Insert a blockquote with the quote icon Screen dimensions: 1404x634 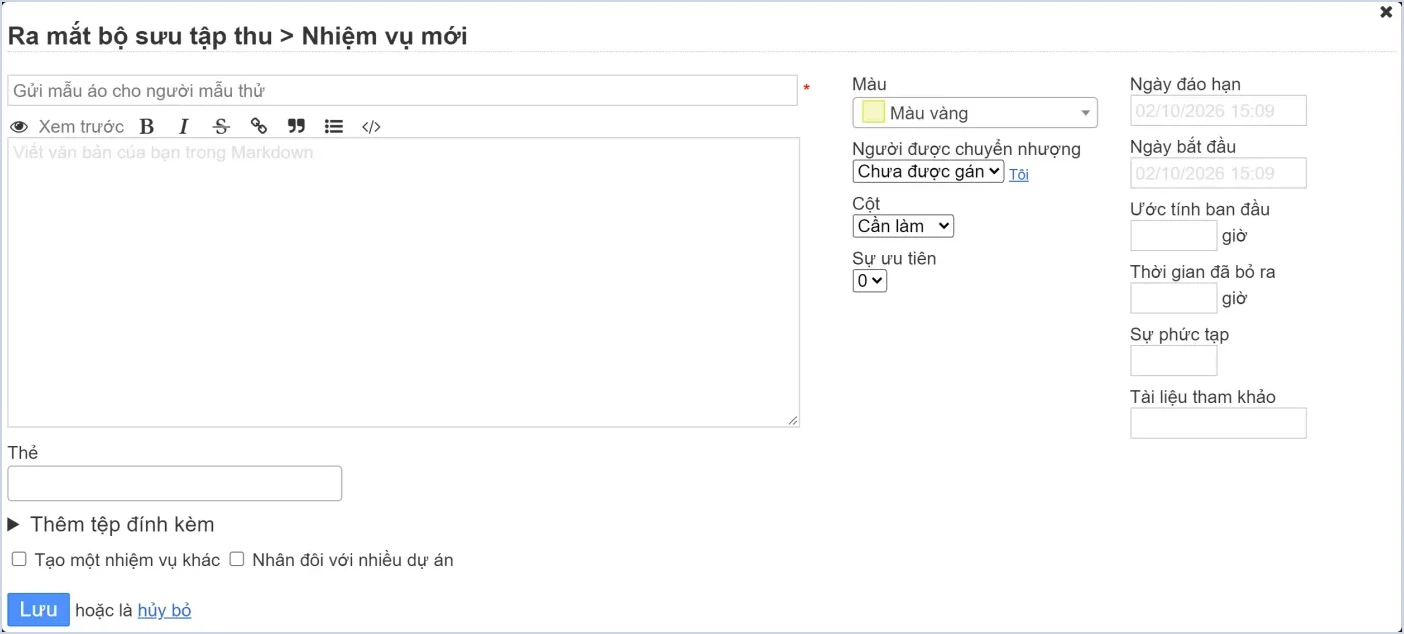coord(296,126)
